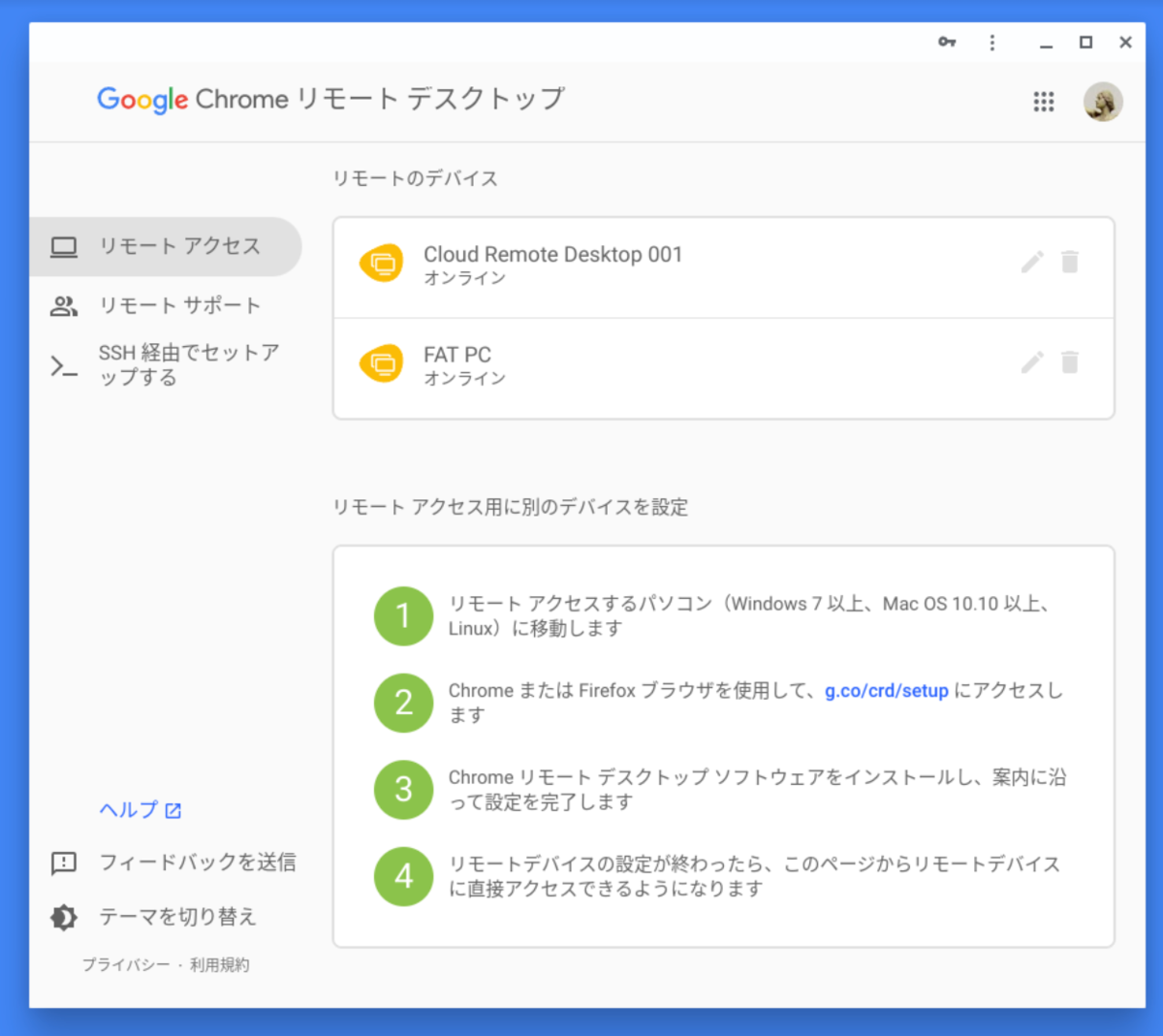Open the Google apps grid menu

click(x=1043, y=102)
